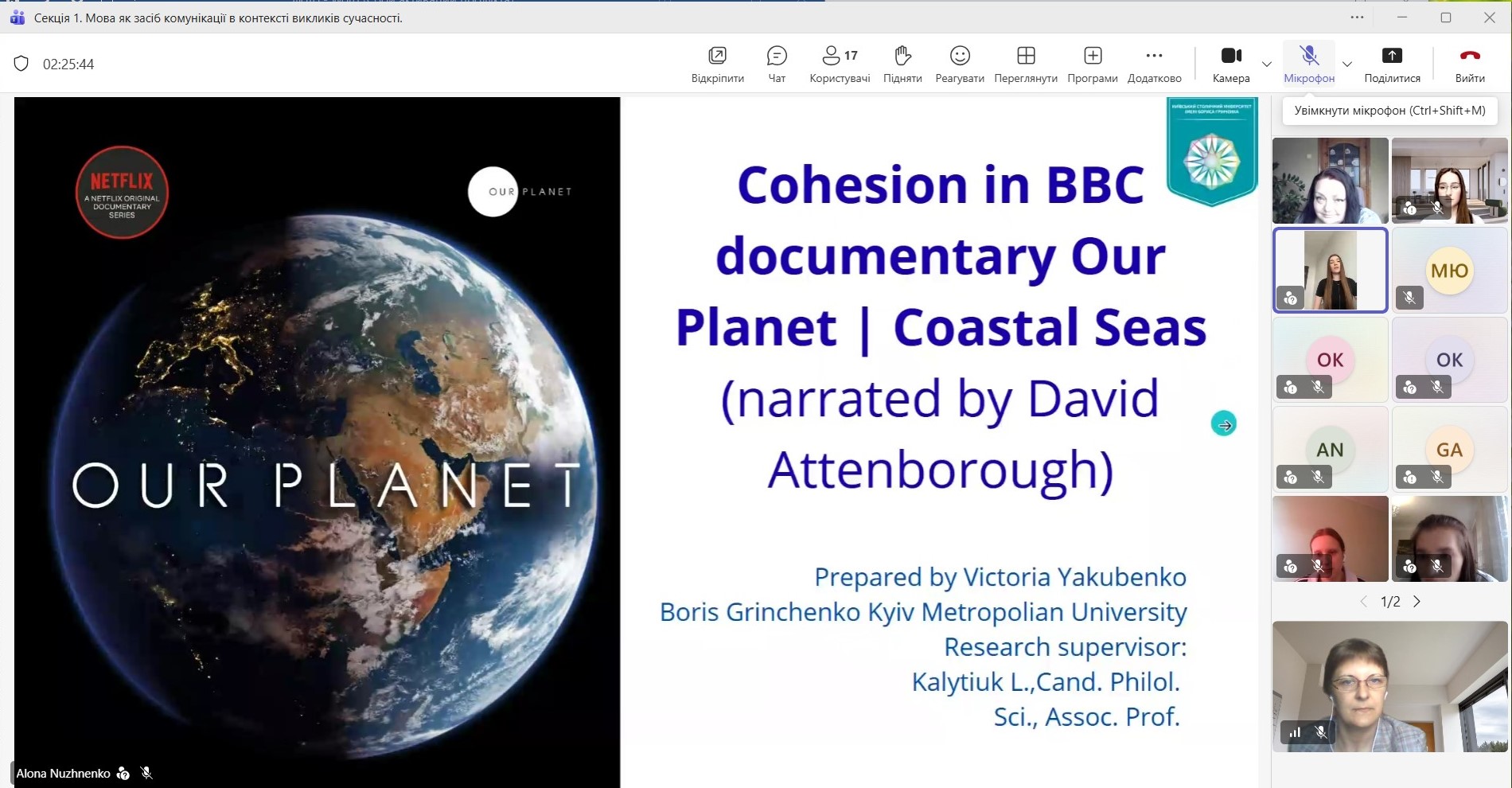This screenshot has width=1512, height=788.
Task: Select the GA participant tile
Action: click(1449, 450)
